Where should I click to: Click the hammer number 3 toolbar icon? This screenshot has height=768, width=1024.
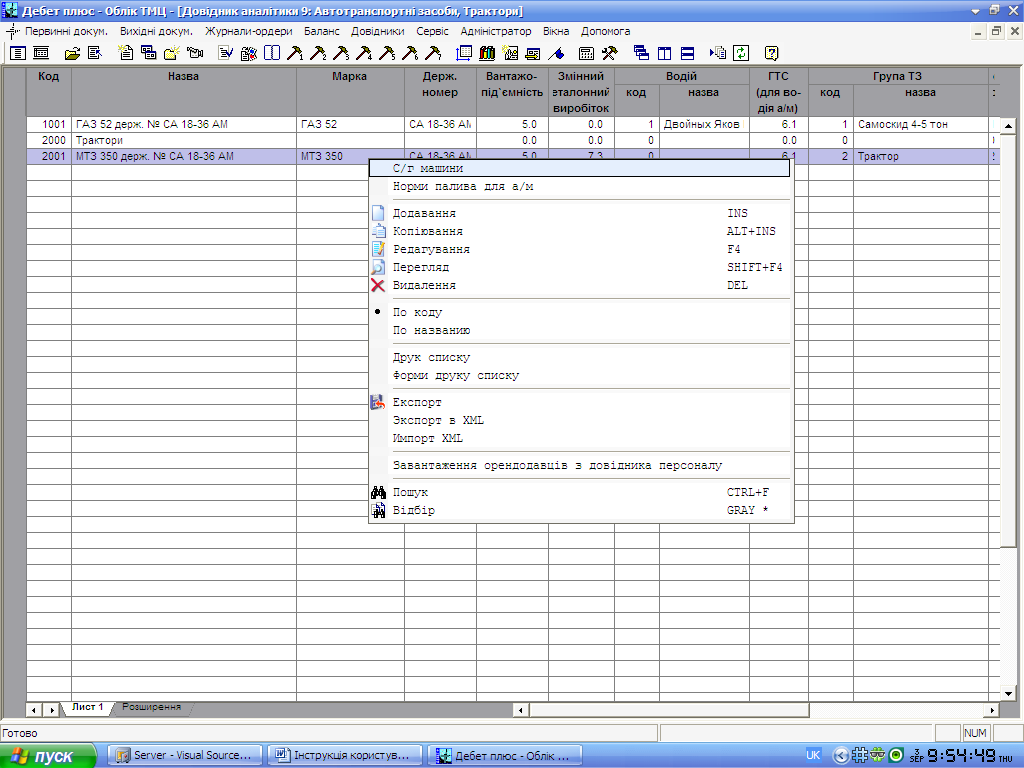tap(341, 54)
